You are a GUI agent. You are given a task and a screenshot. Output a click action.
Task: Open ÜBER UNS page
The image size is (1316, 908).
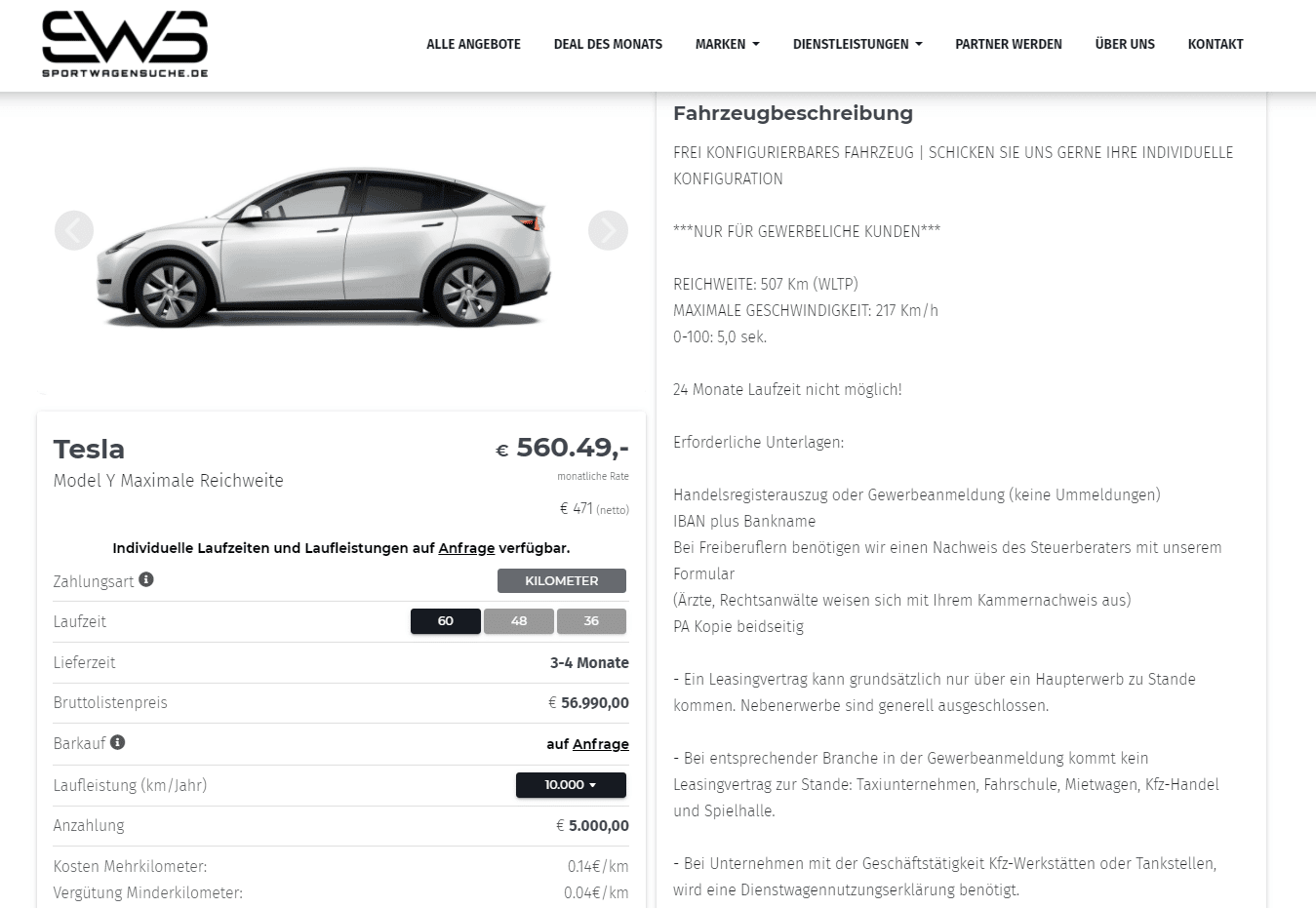[x=1125, y=44]
